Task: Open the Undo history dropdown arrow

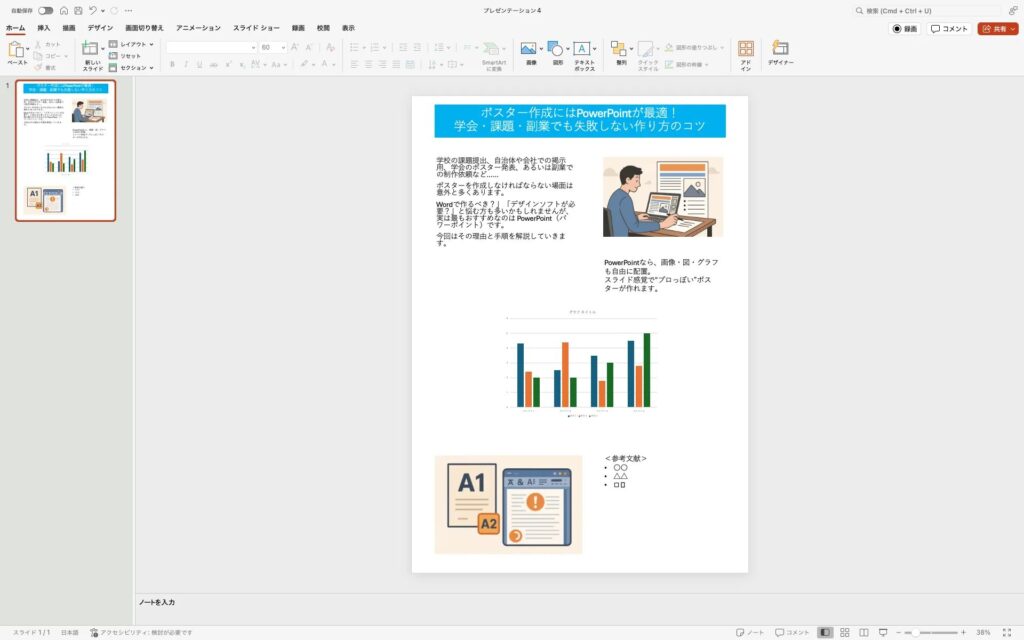Action: pyautogui.click(x=103, y=11)
